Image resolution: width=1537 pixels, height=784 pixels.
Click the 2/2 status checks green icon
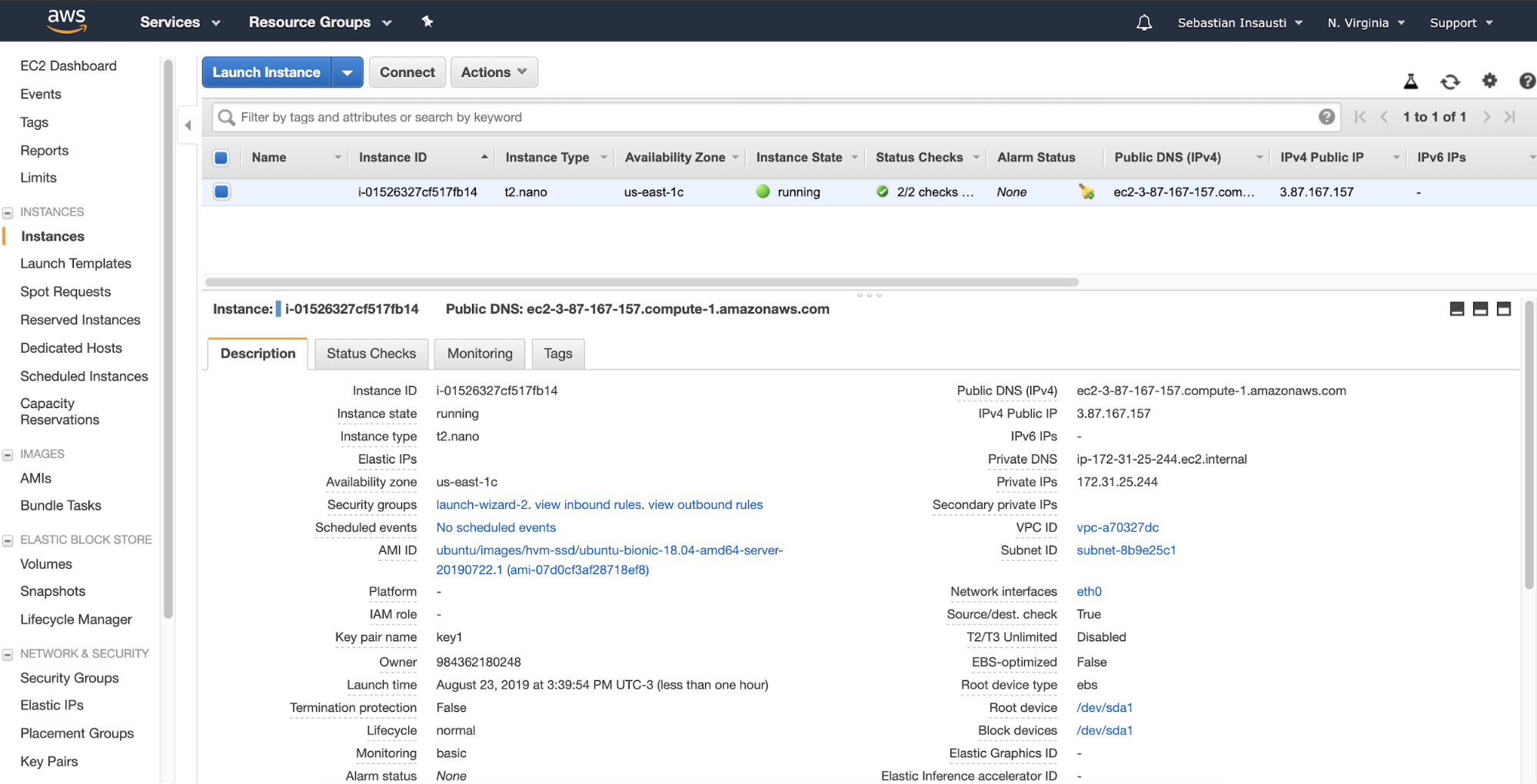(883, 191)
